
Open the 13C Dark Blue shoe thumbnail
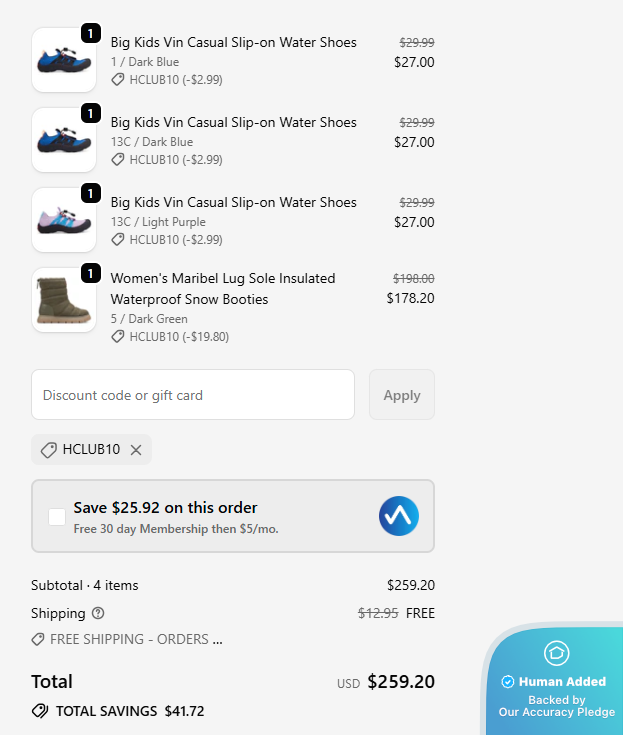pos(64,140)
